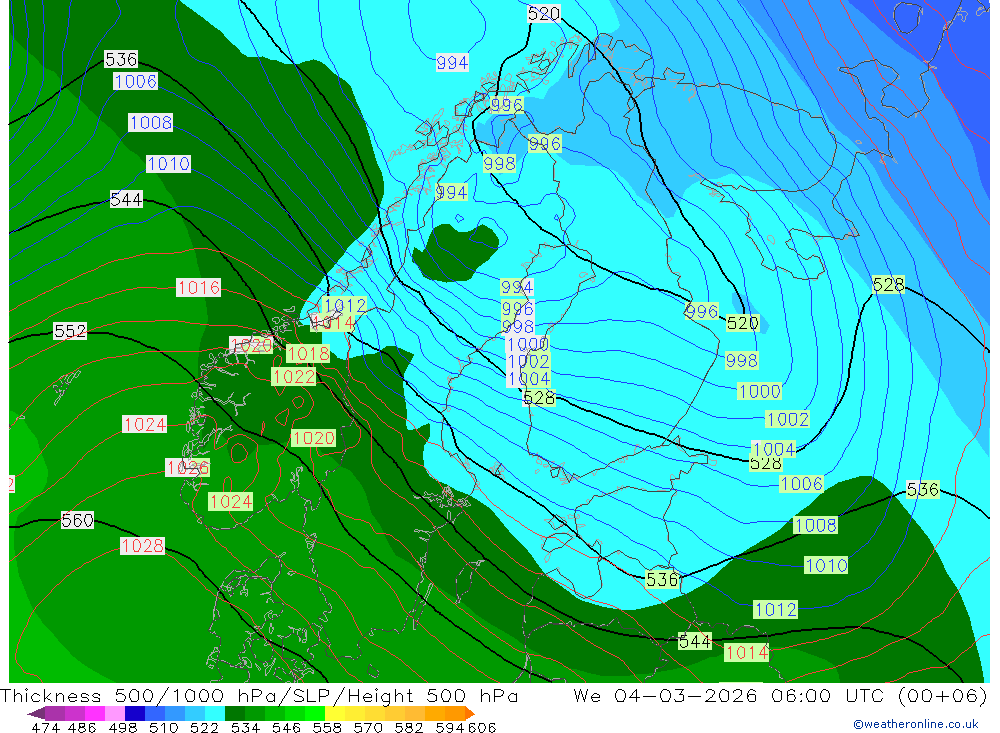Pick the darkest green legend swatch above 534
This screenshot has height=733, width=1000.
point(235,713)
